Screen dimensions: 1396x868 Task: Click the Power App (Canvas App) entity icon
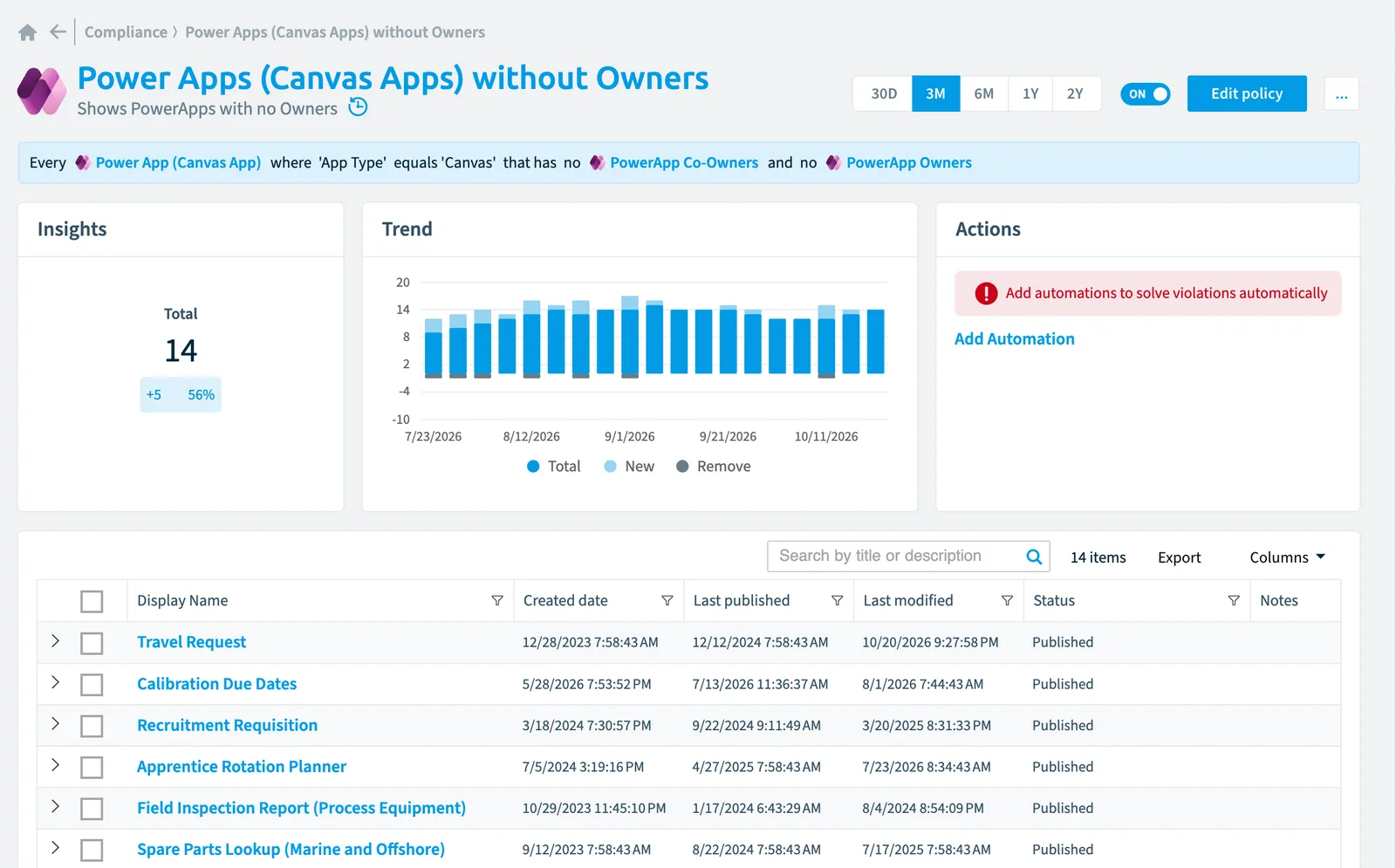click(x=82, y=162)
